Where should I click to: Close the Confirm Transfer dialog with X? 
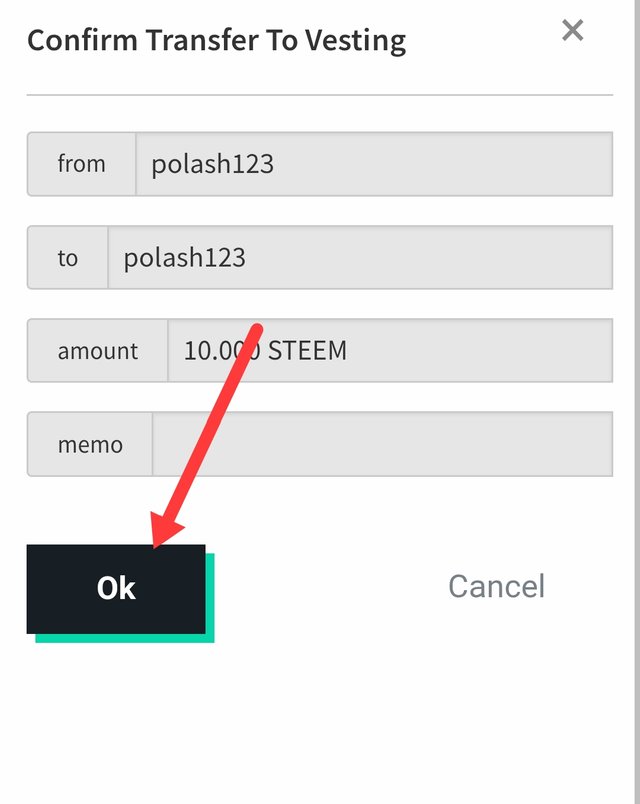pos(572,30)
